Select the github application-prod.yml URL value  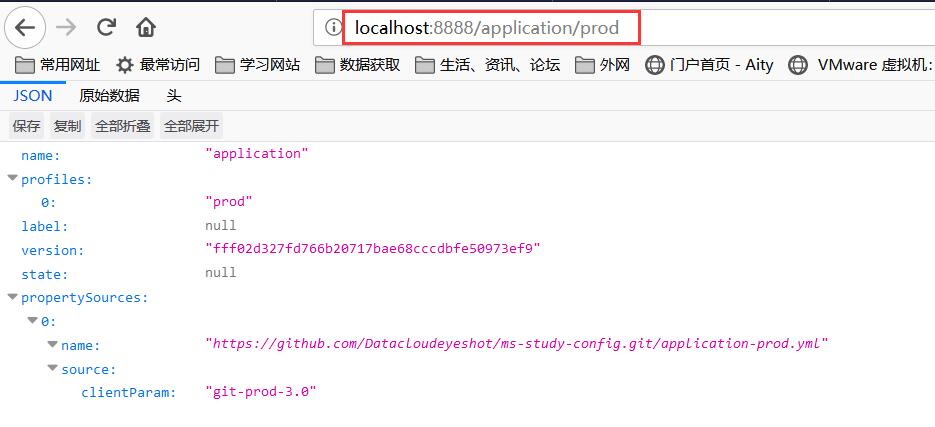click(x=517, y=344)
